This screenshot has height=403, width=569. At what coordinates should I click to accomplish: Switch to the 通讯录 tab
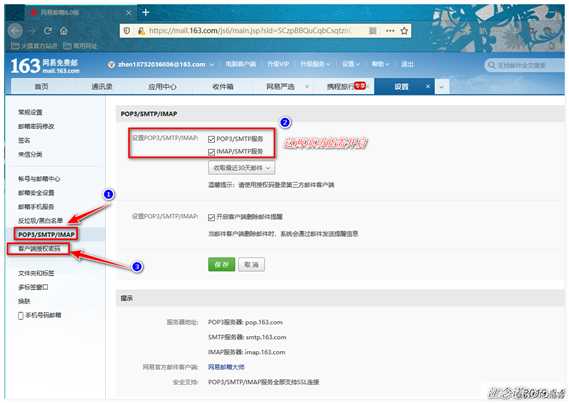[x=102, y=87]
